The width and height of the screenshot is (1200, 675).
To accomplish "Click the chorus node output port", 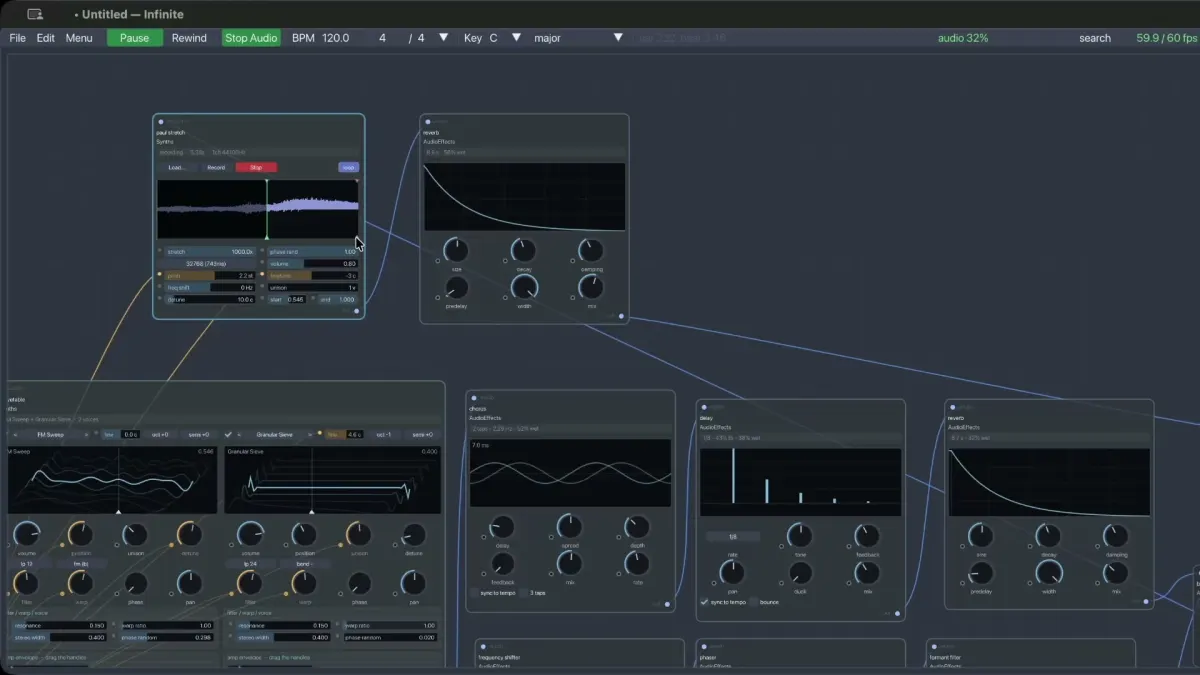I will (x=668, y=604).
